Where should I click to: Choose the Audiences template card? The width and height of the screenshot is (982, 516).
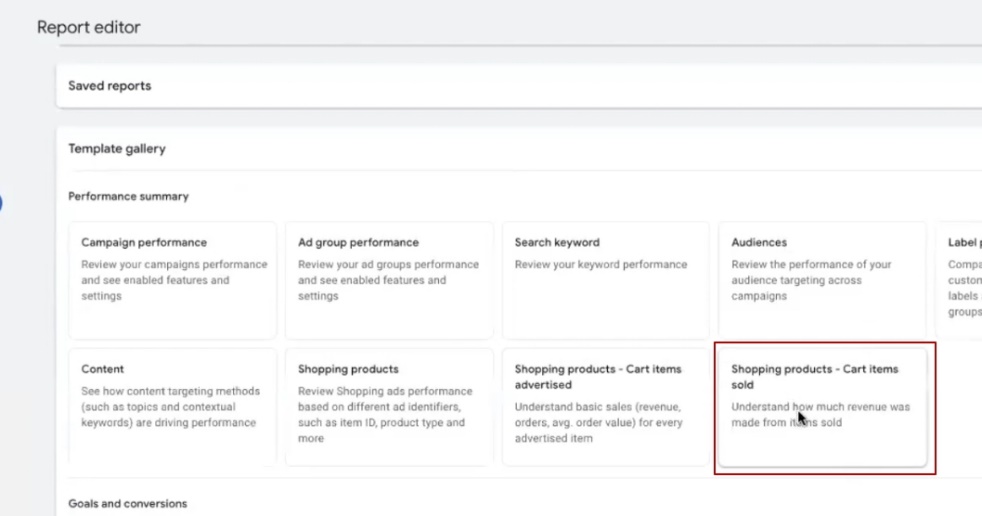pos(822,280)
